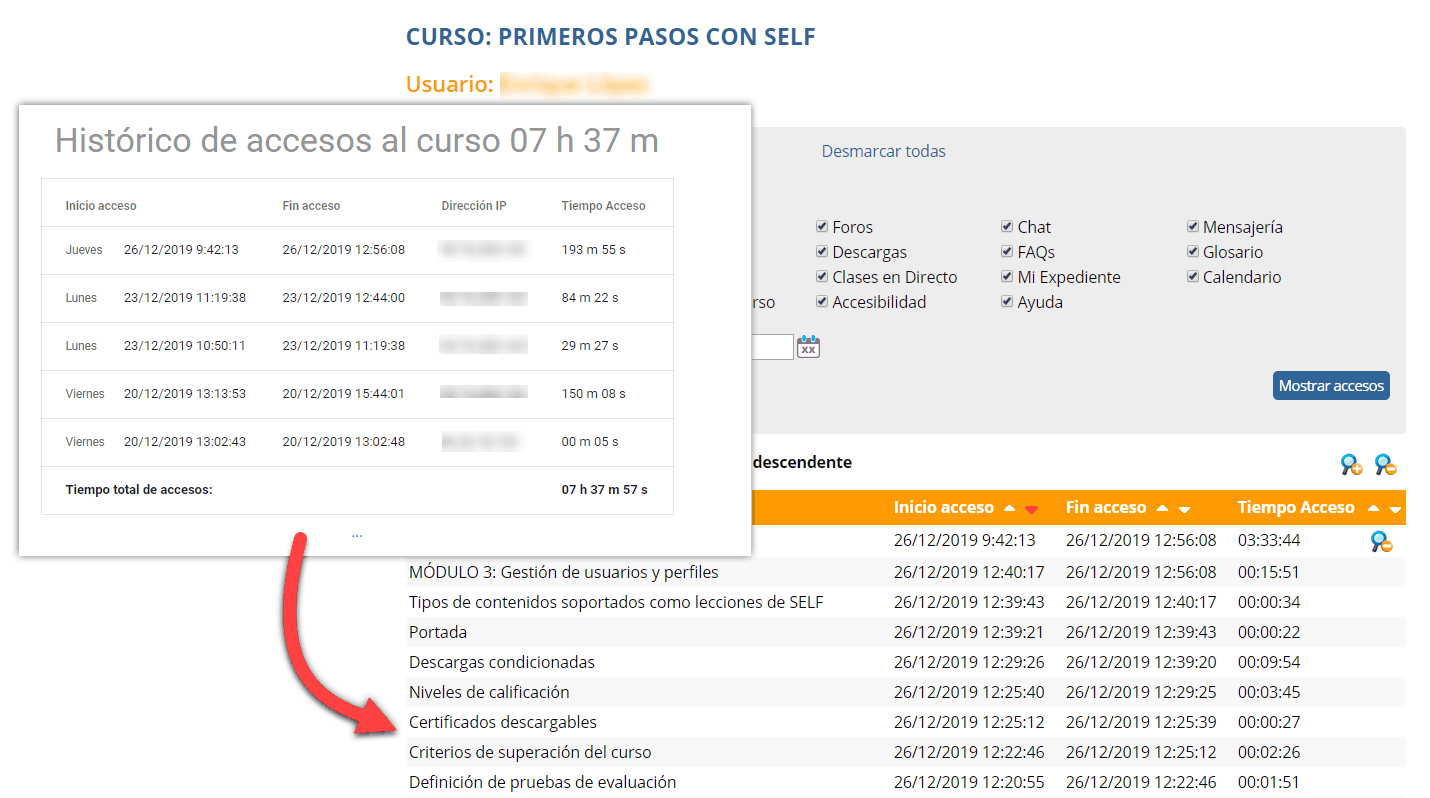The width and height of the screenshot is (1430, 798).
Task: Sort Fin acceso descending arrow
Action: click(1184, 510)
